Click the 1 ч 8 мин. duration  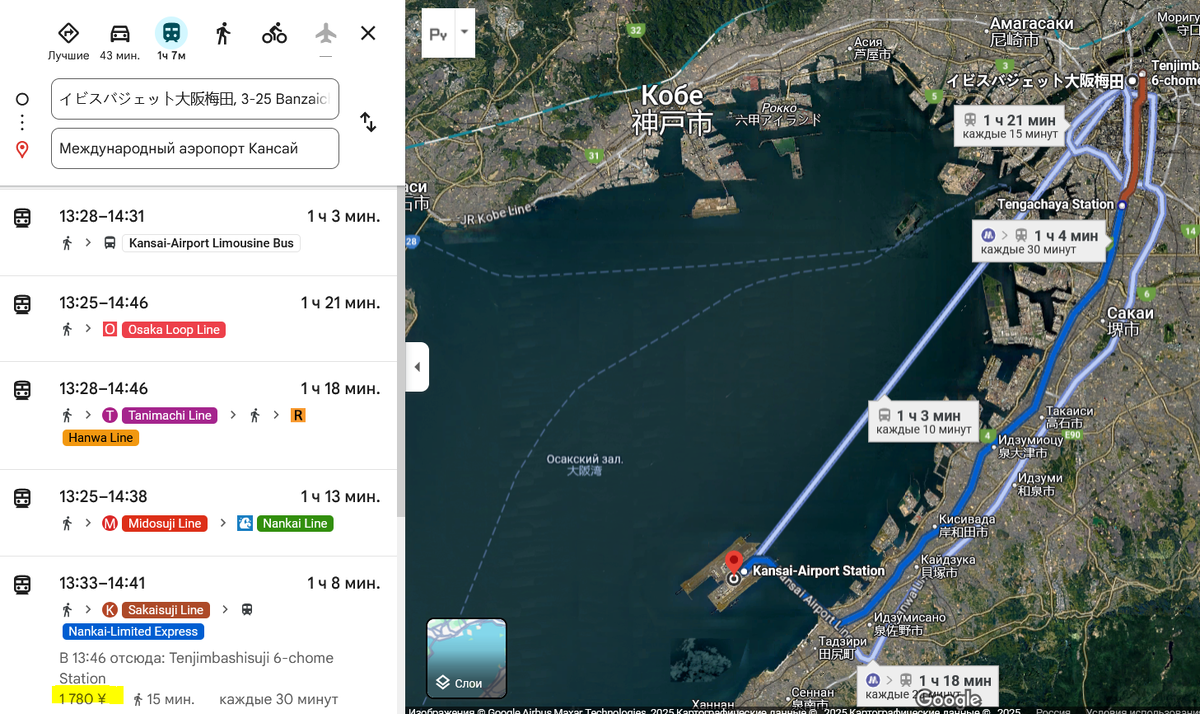(343, 583)
